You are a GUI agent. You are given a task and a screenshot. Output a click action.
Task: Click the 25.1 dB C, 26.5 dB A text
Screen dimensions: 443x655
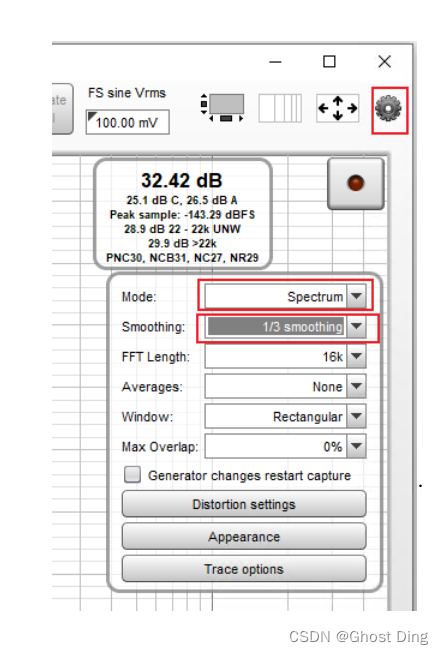pyautogui.click(x=182, y=200)
